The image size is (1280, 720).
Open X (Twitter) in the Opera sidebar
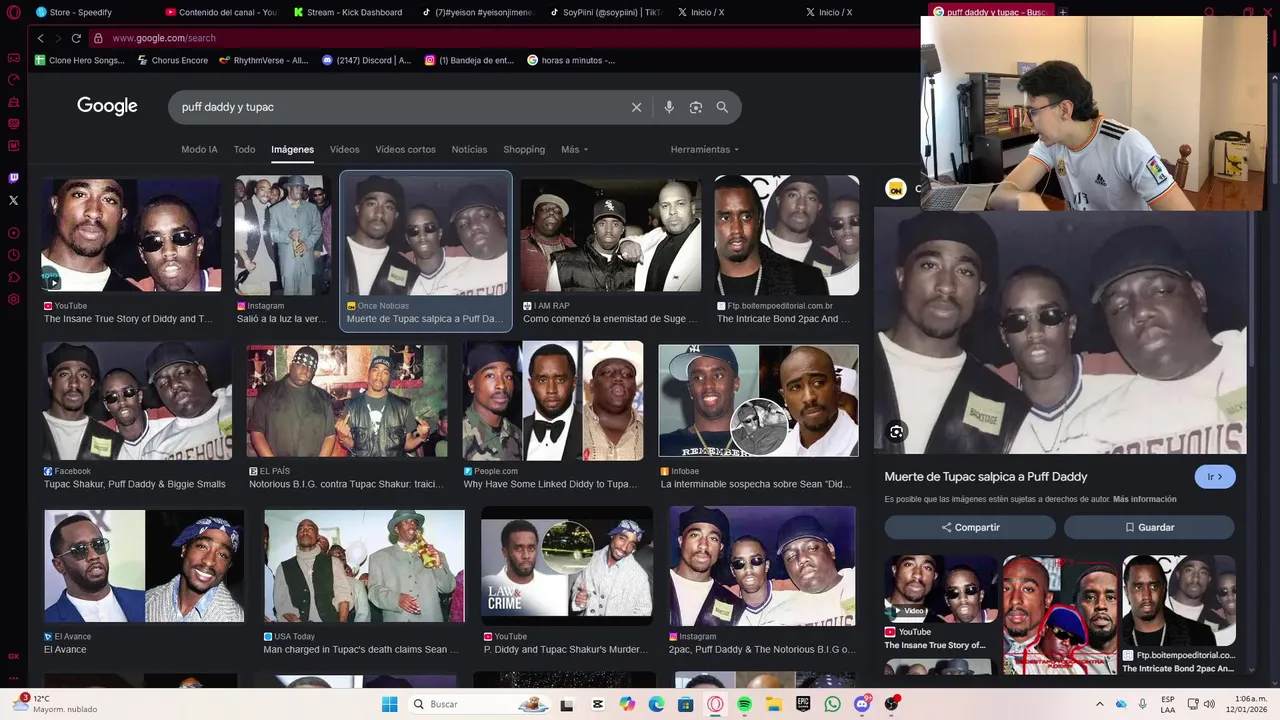click(x=13, y=200)
